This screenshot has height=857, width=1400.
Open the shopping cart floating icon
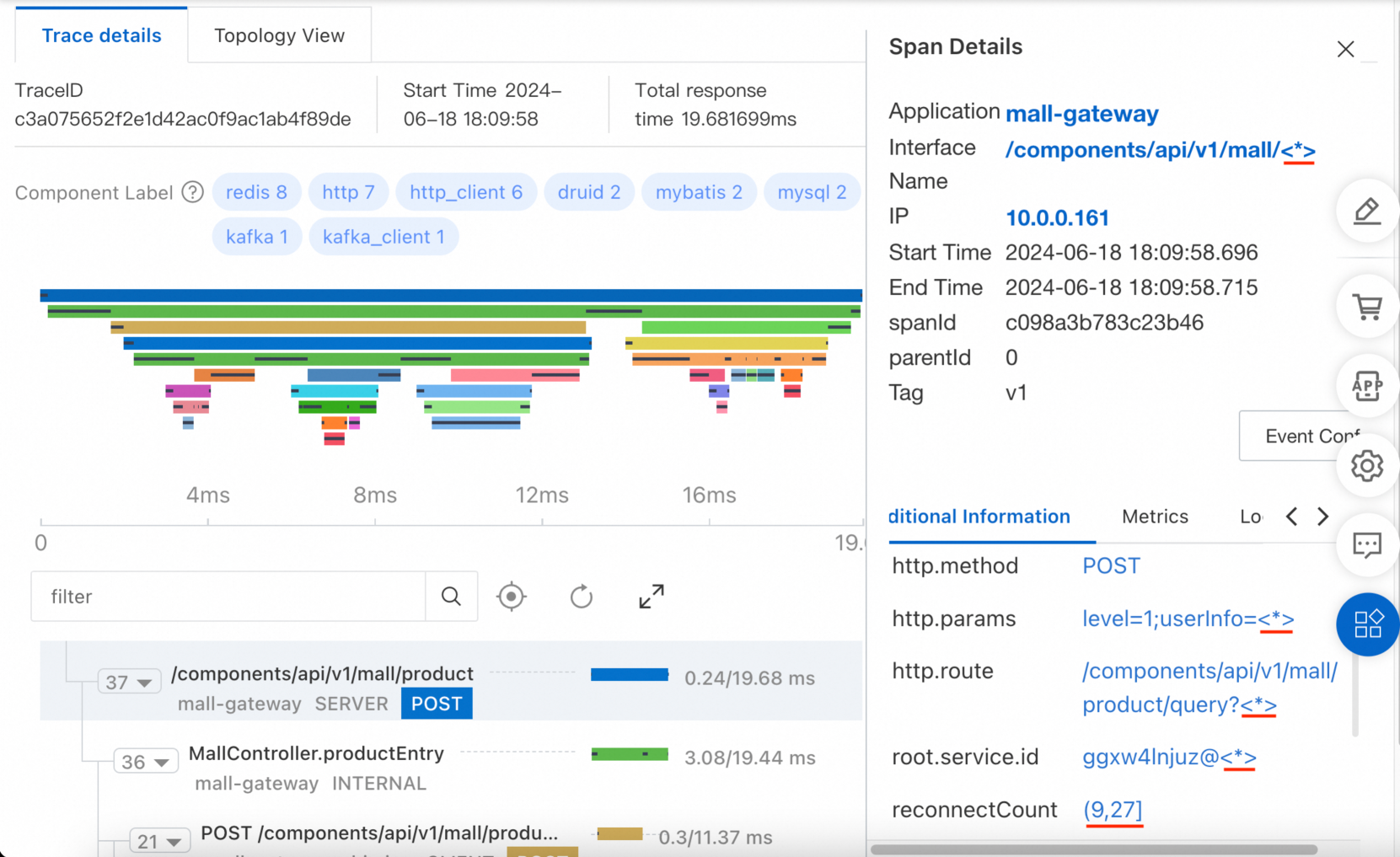coord(1367,307)
